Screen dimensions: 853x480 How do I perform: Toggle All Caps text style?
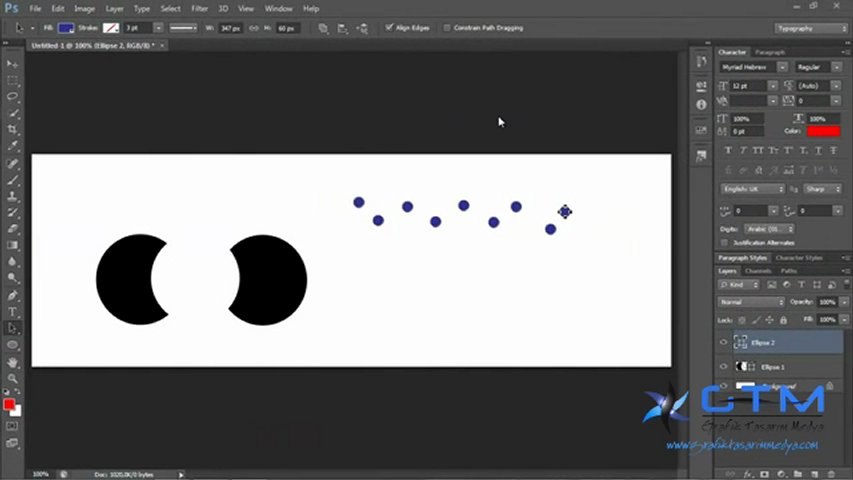pos(758,150)
